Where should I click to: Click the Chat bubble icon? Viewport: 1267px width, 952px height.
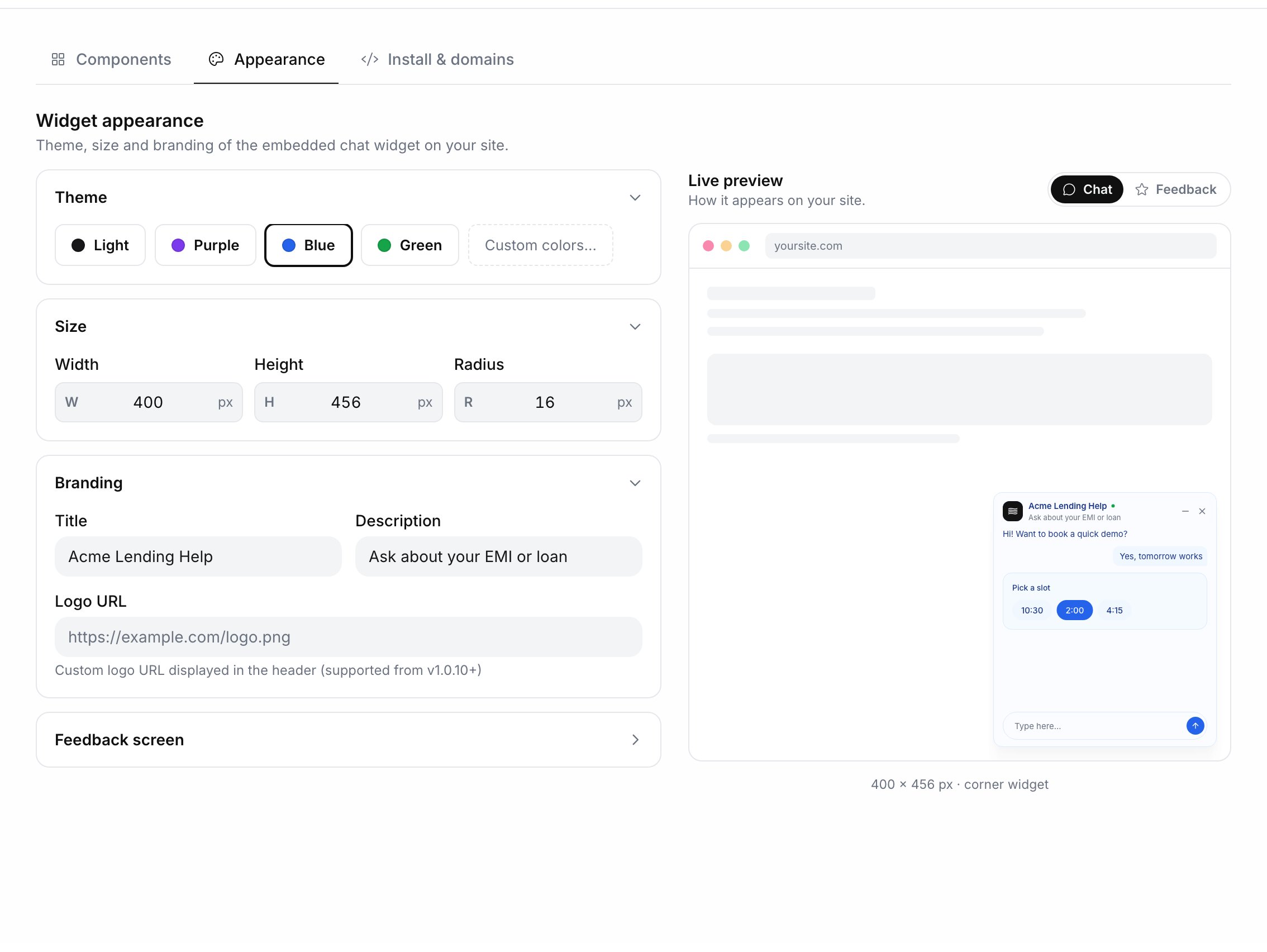tap(1069, 189)
